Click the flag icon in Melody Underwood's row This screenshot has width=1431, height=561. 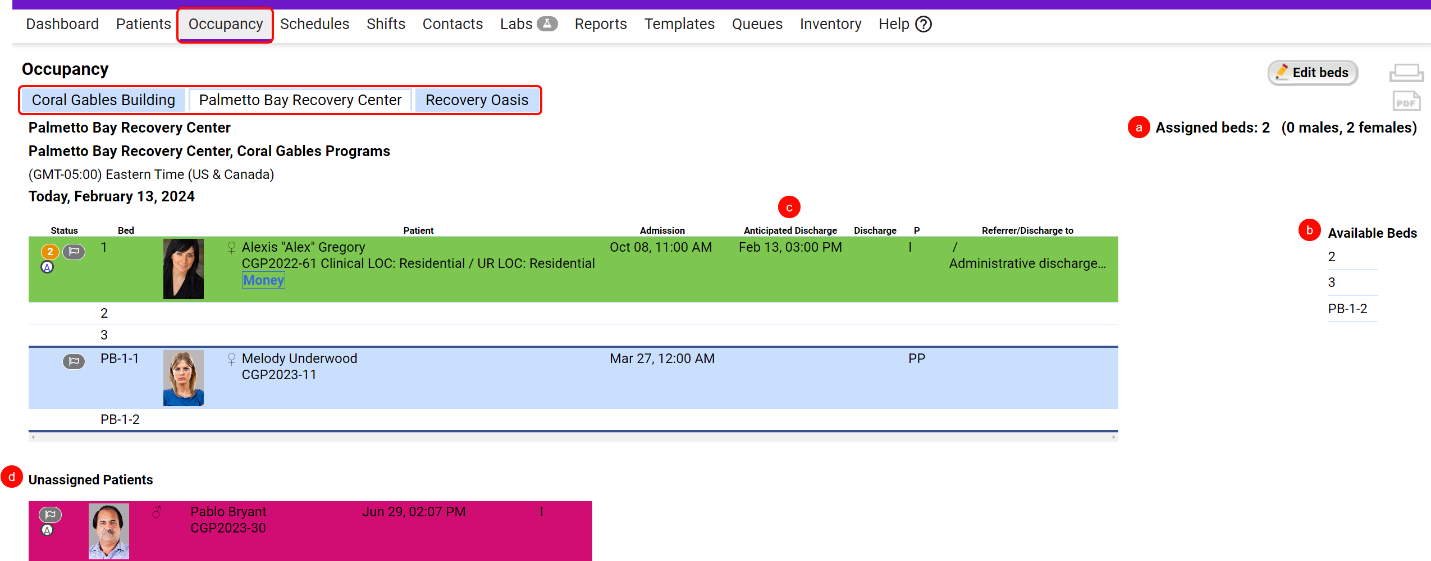coord(74,361)
